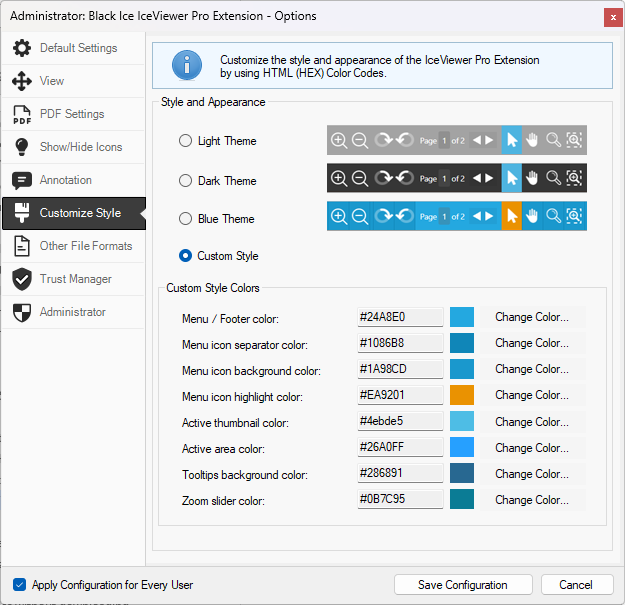This screenshot has width=625, height=605.
Task: Click zoom-area icon in Blue Theme preview
Action: (x=574, y=216)
